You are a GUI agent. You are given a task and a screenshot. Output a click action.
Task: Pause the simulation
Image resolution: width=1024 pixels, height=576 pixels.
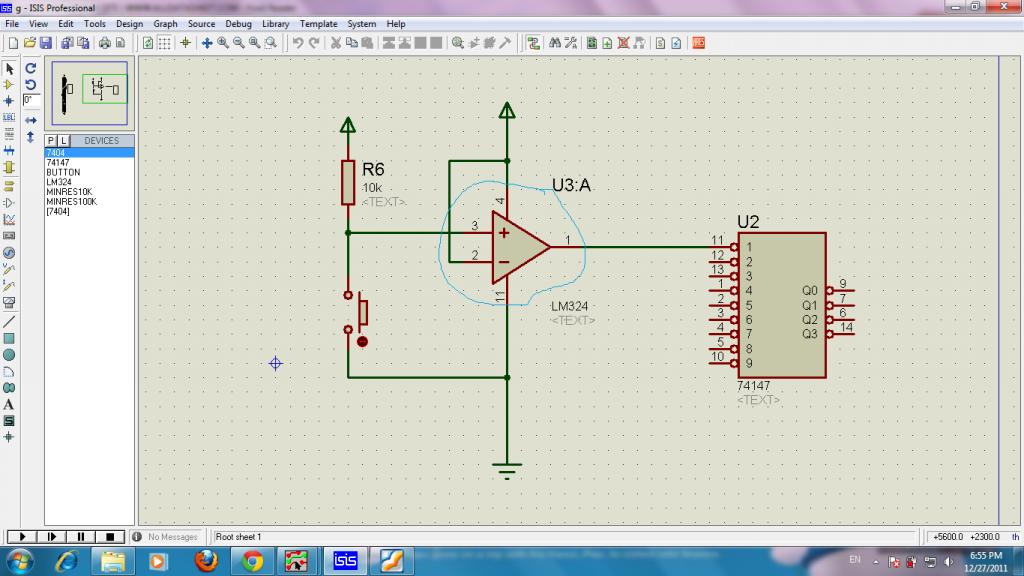click(81, 537)
